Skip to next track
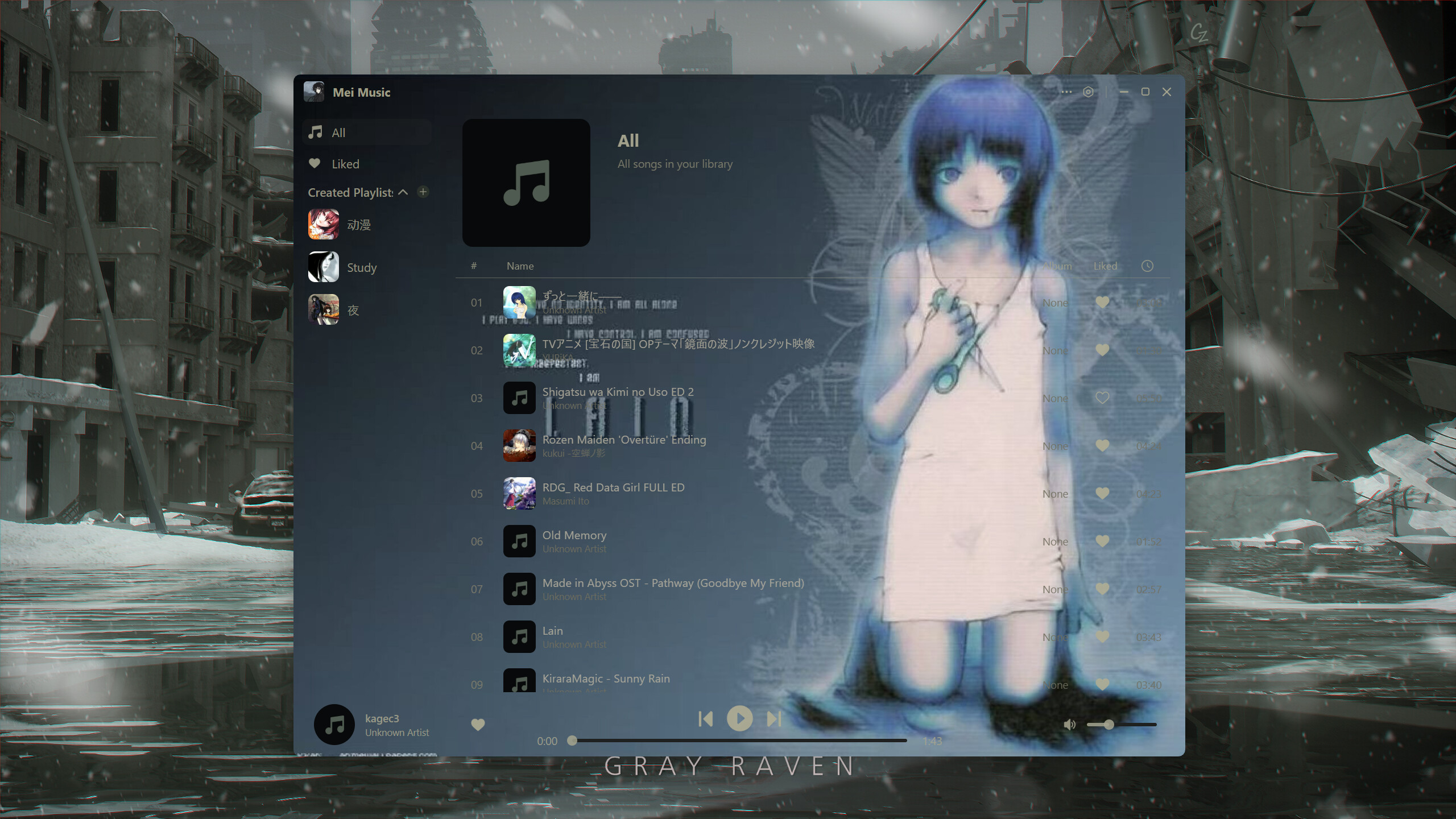 (x=774, y=719)
